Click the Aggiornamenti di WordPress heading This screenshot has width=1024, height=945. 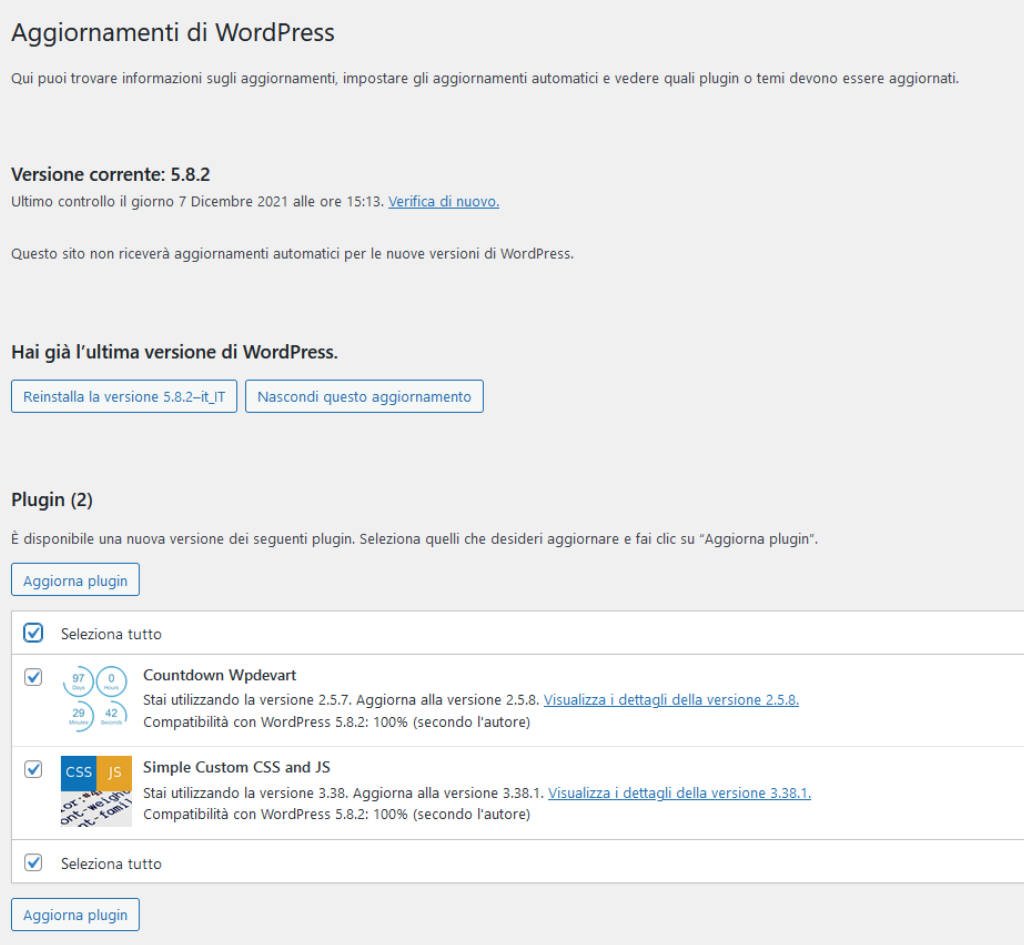coord(173,33)
